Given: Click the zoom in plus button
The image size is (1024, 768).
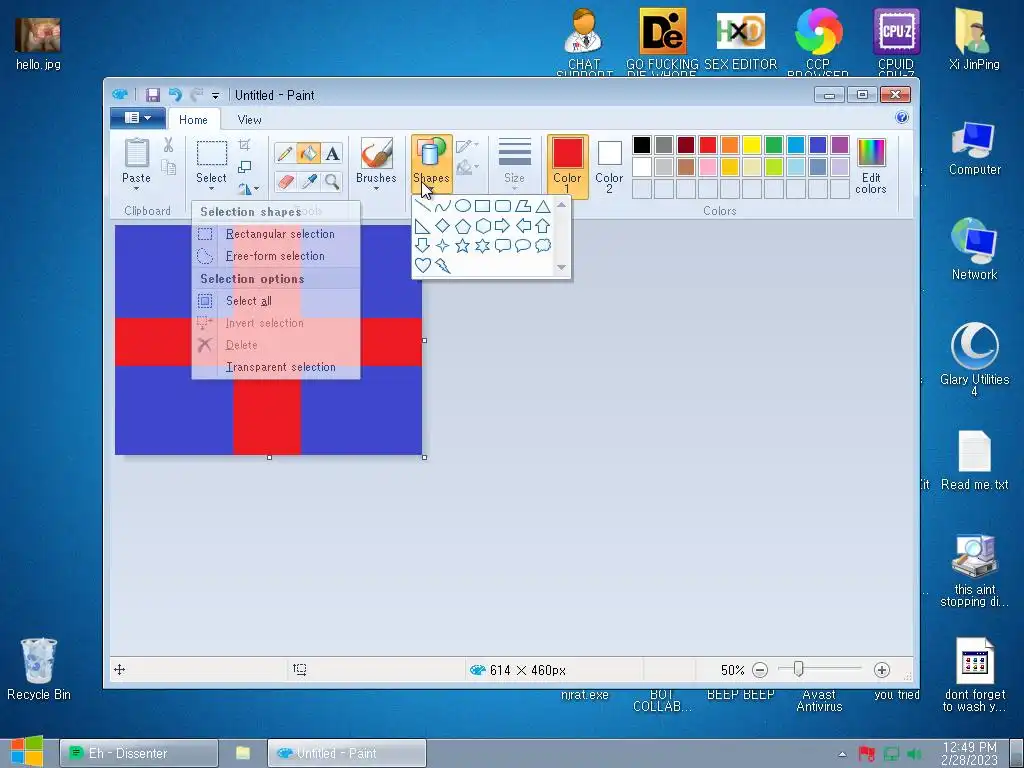Looking at the screenshot, I should [882, 670].
